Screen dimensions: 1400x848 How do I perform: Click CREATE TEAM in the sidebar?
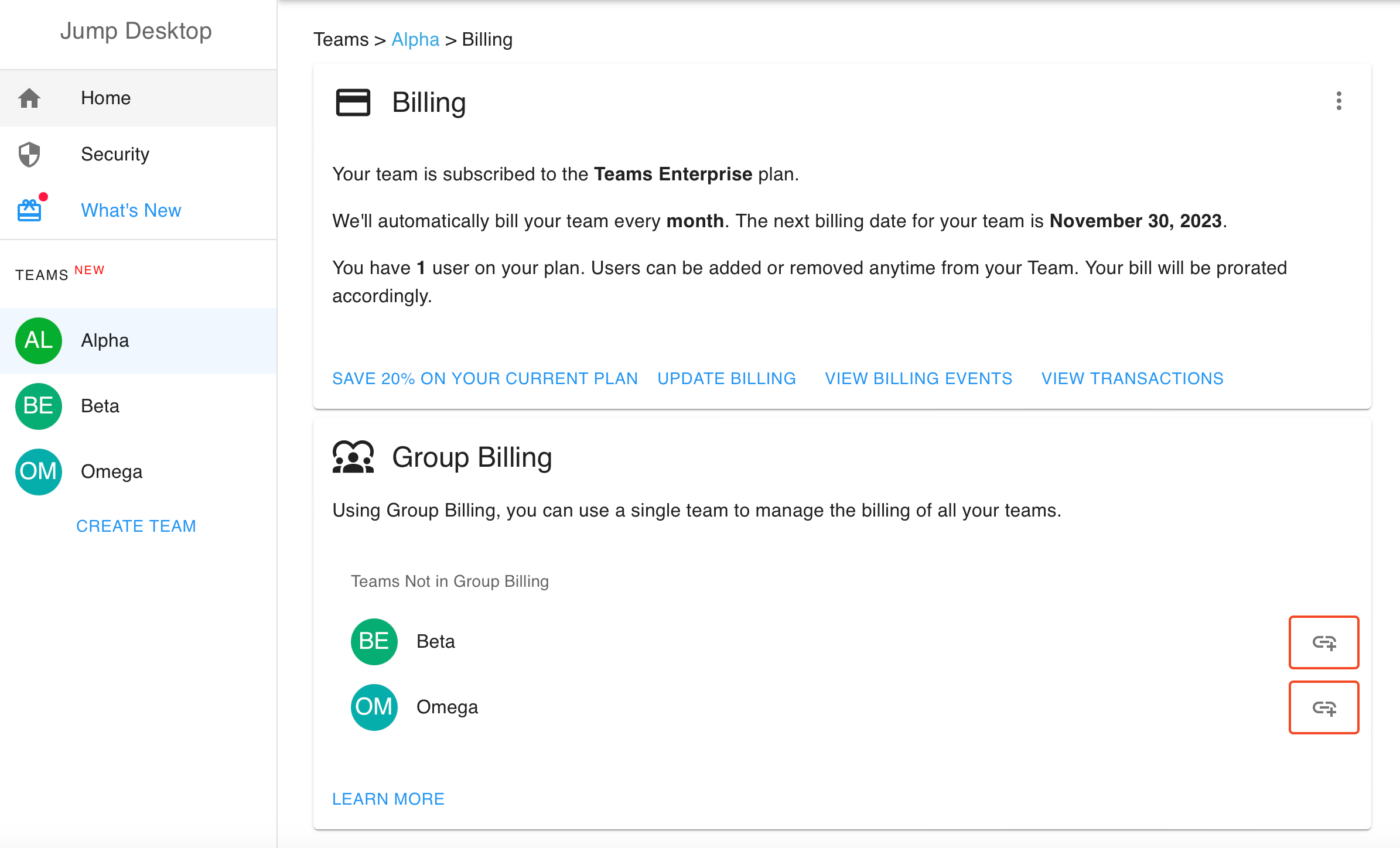(x=136, y=525)
